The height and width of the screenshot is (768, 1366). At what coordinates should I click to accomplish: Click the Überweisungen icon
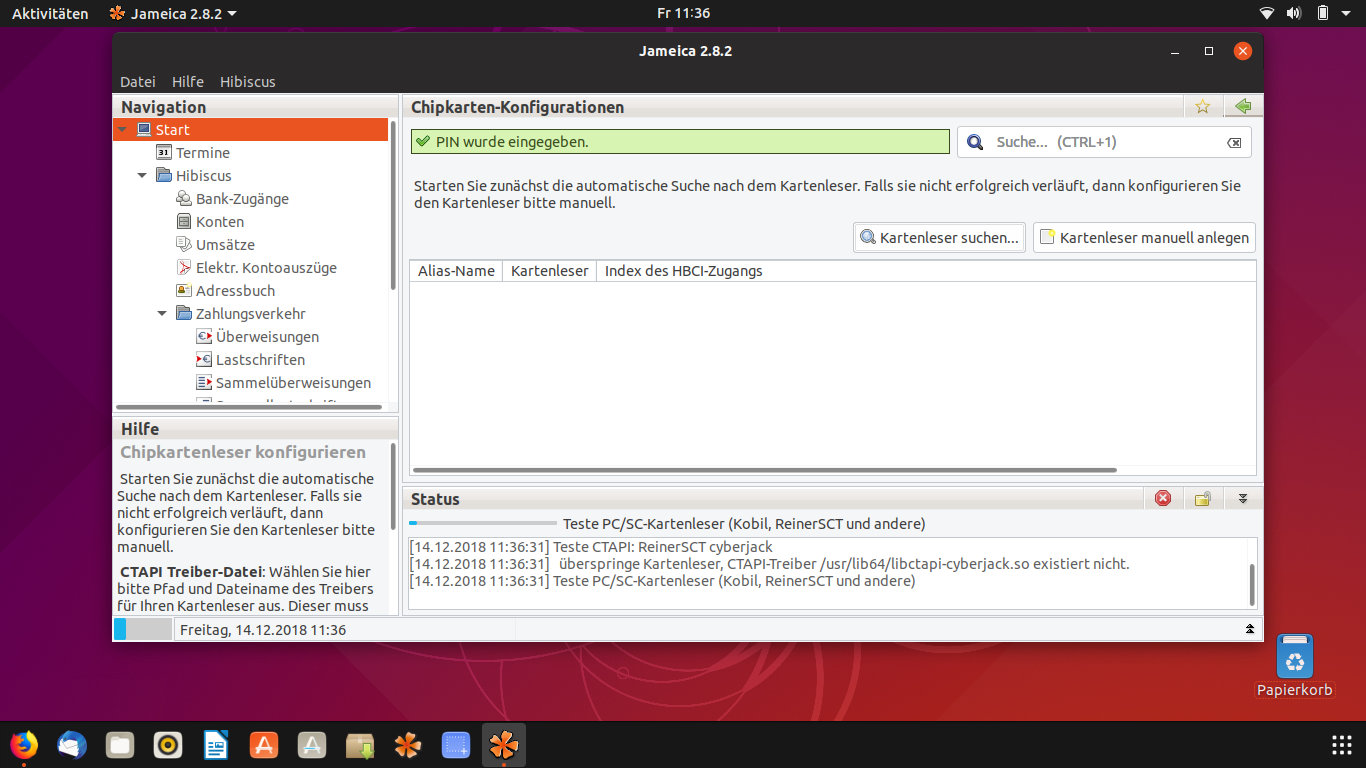(204, 336)
